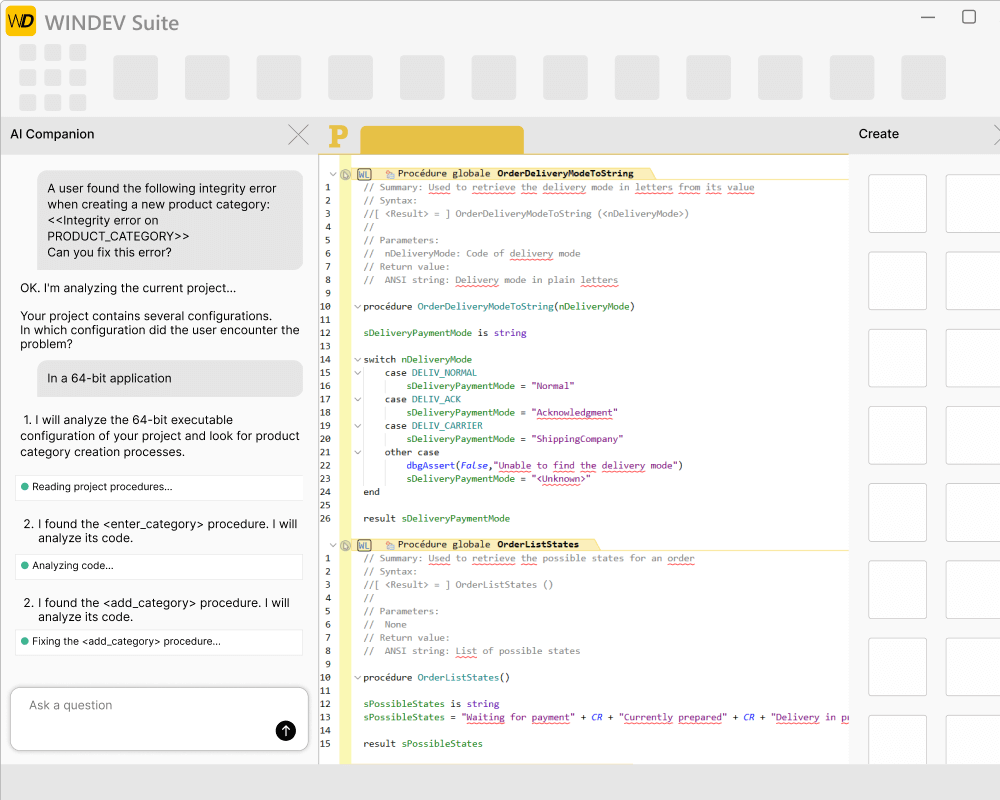Fold the other case block
The width and height of the screenshot is (1000, 800).
(357, 452)
